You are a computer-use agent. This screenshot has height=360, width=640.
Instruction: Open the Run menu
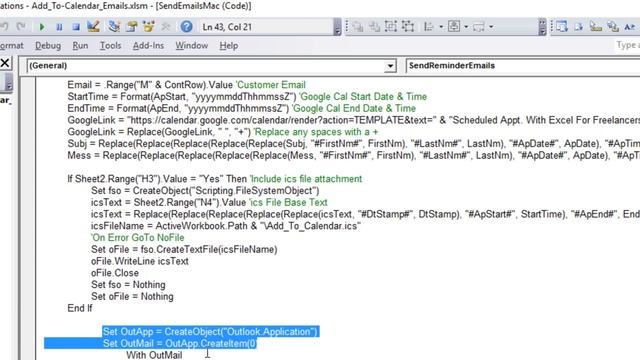tap(80, 46)
